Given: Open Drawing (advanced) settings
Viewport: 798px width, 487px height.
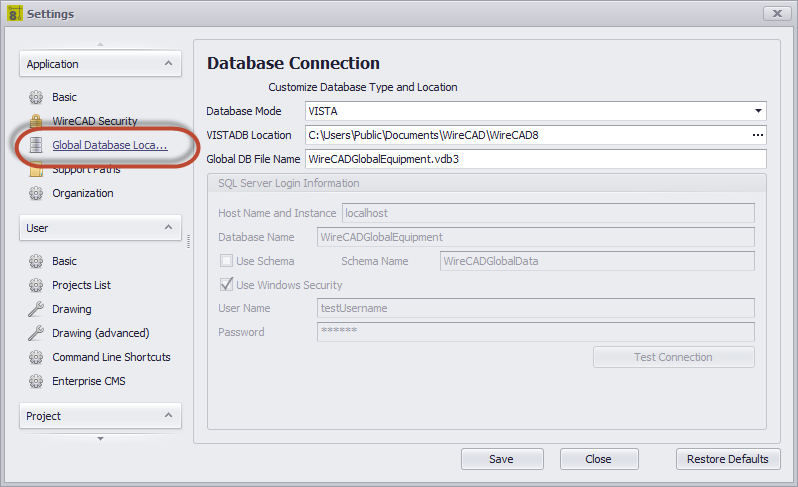Looking at the screenshot, I should click(x=101, y=333).
